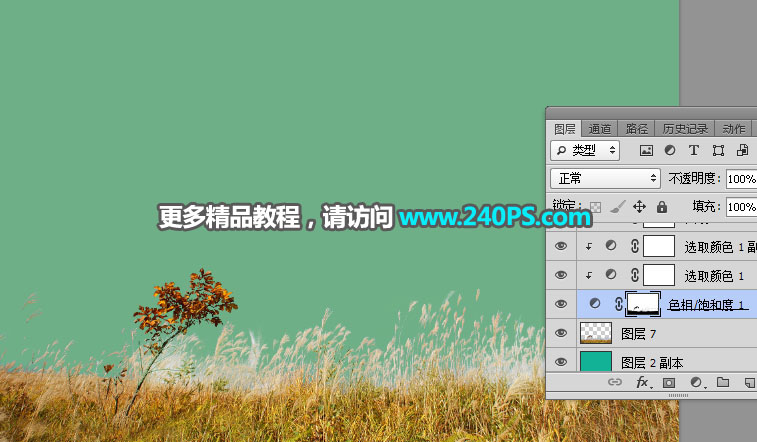Image resolution: width=757 pixels, height=442 pixels.
Task: Click the 填充 label
Action: tap(706, 207)
